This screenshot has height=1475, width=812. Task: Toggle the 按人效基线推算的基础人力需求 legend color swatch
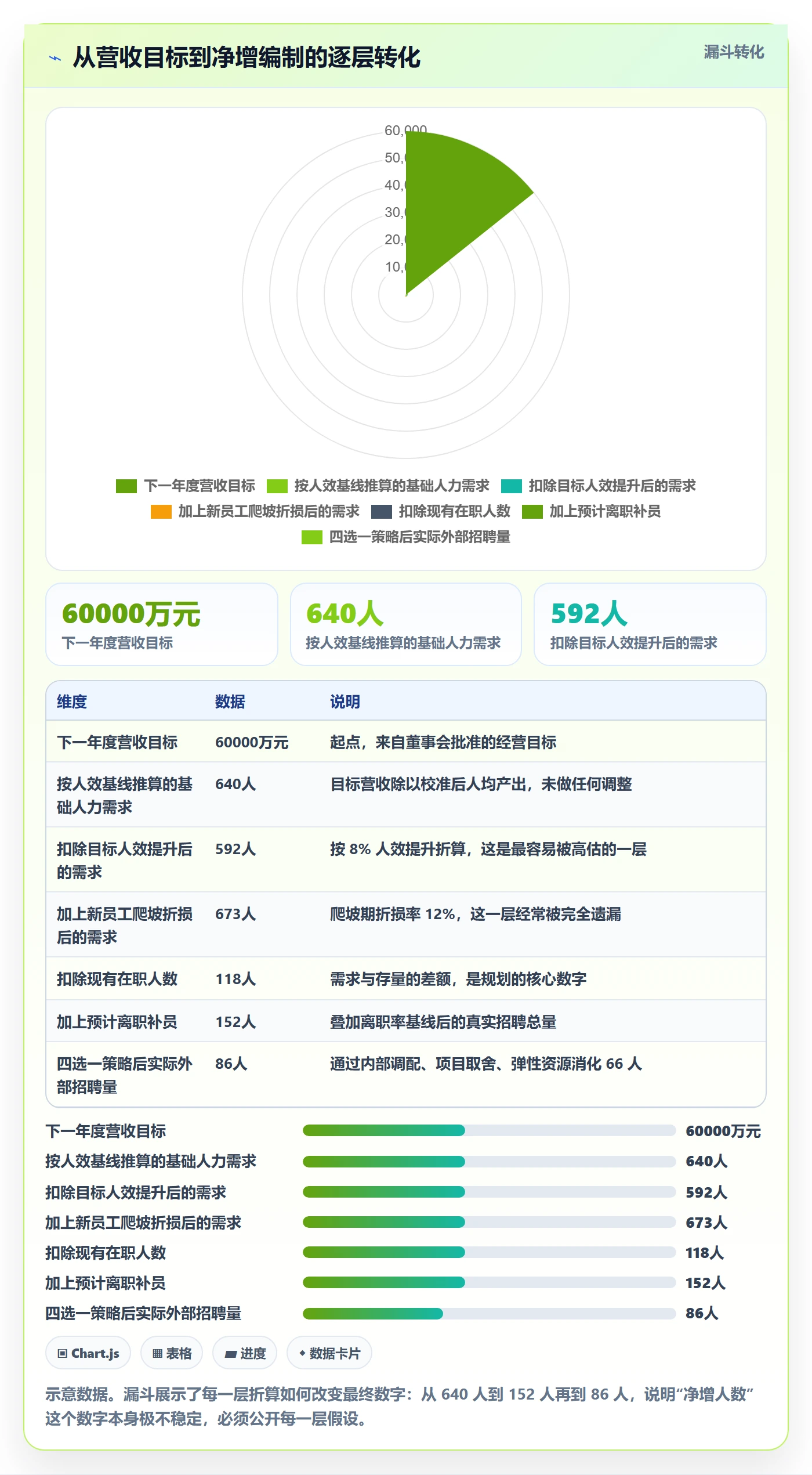coord(277,486)
